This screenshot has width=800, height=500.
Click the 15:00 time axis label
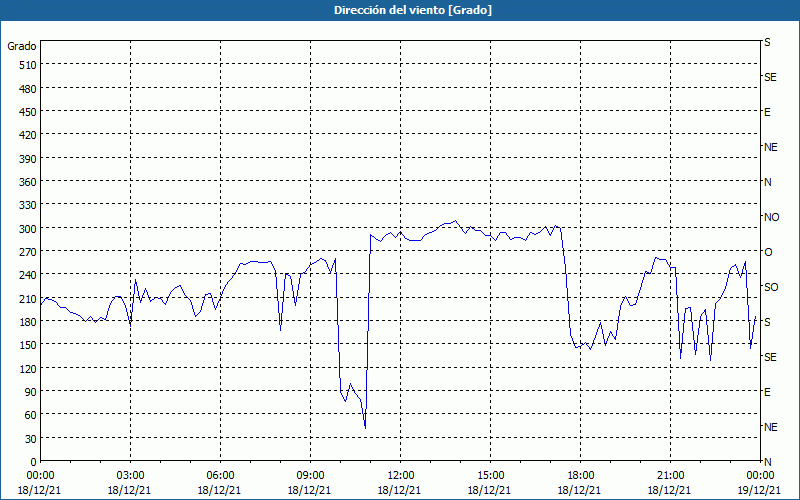pos(490,476)
